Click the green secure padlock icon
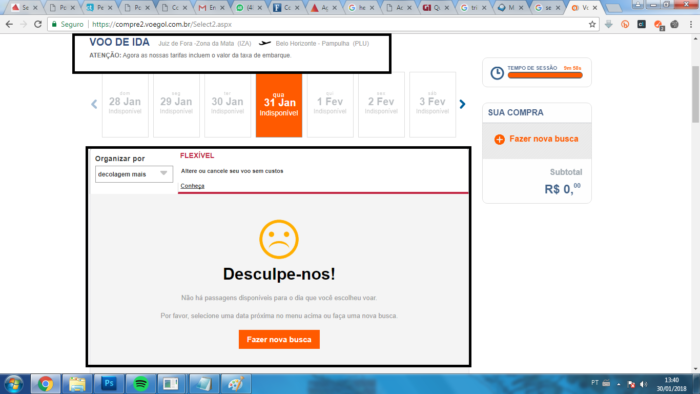 (54, 24)
